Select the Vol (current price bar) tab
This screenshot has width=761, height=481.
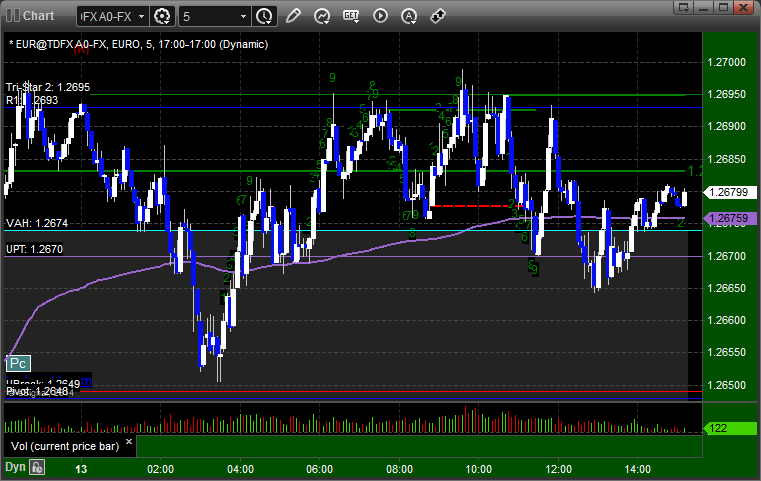65,446
